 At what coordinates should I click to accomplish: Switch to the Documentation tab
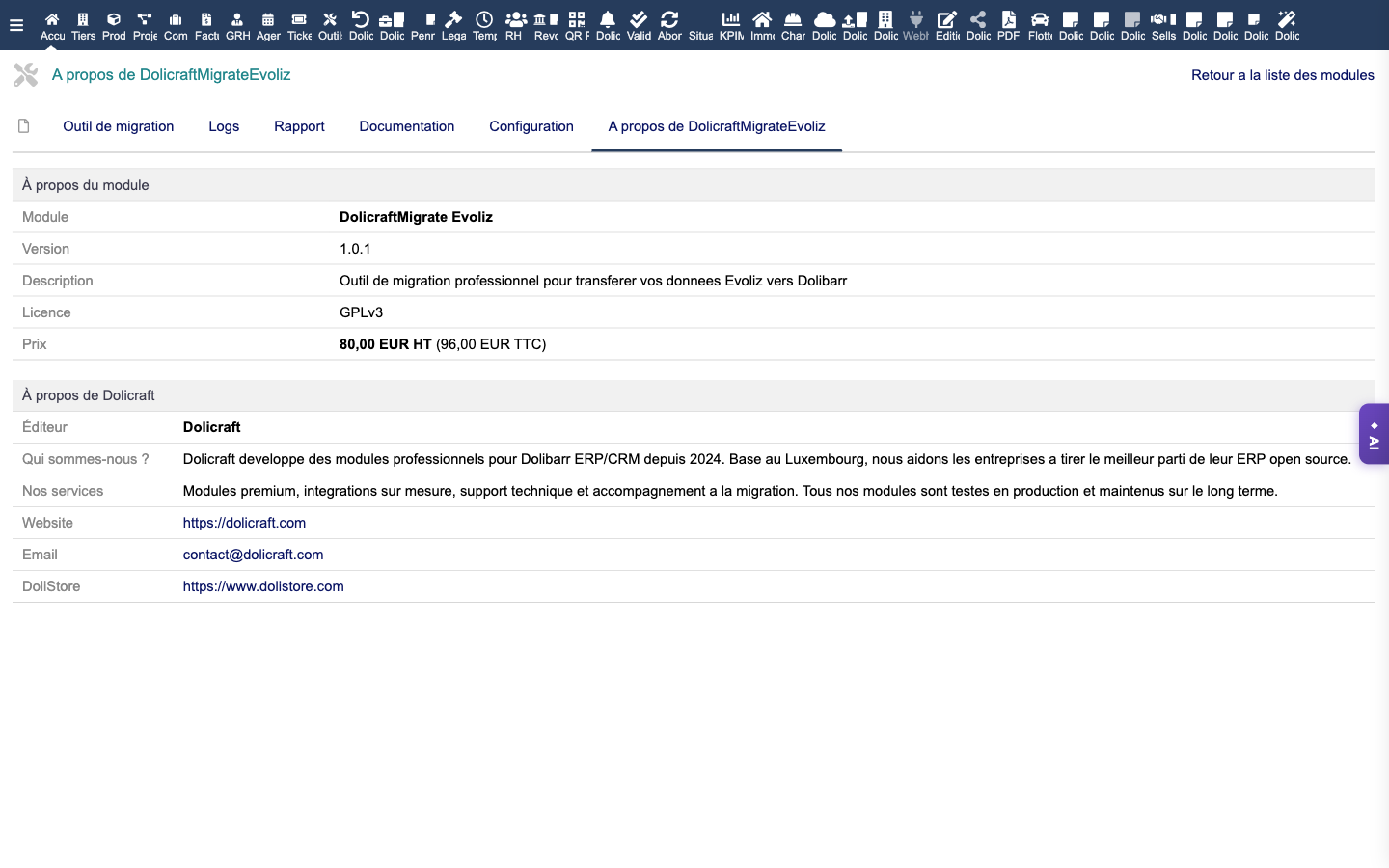pos(407,126)
